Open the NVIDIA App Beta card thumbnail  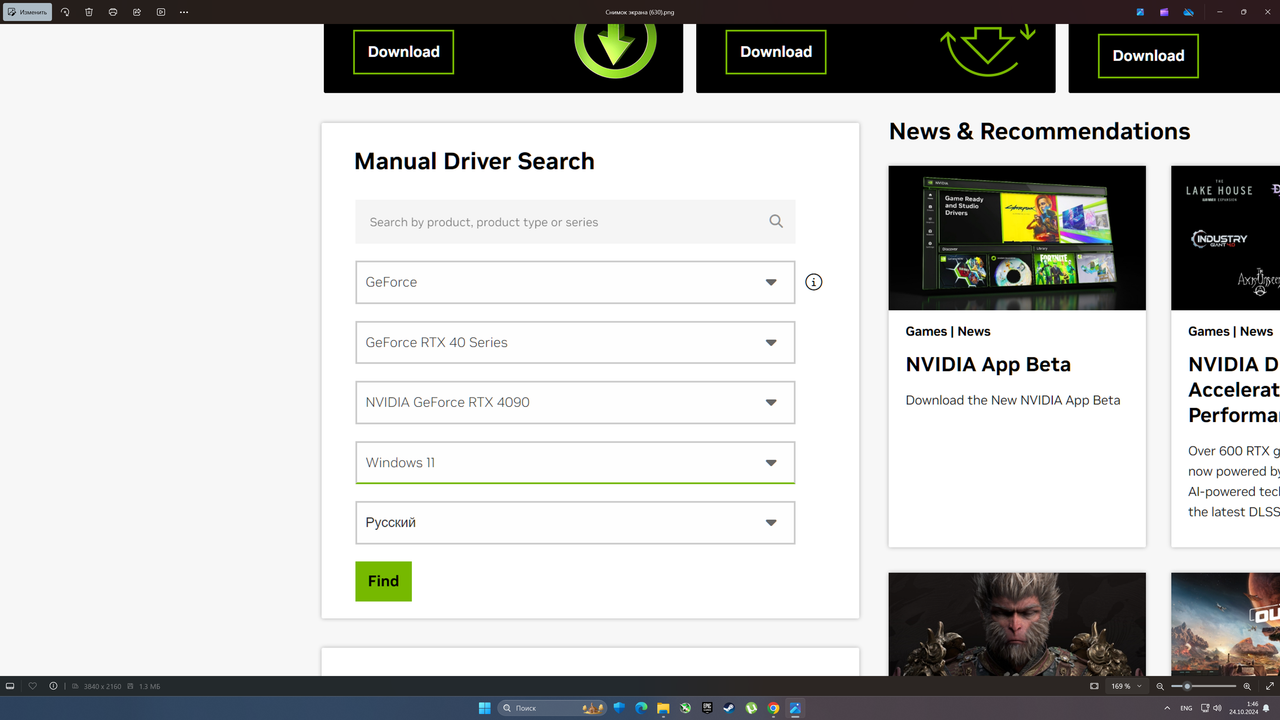[x=1017, y=238]
